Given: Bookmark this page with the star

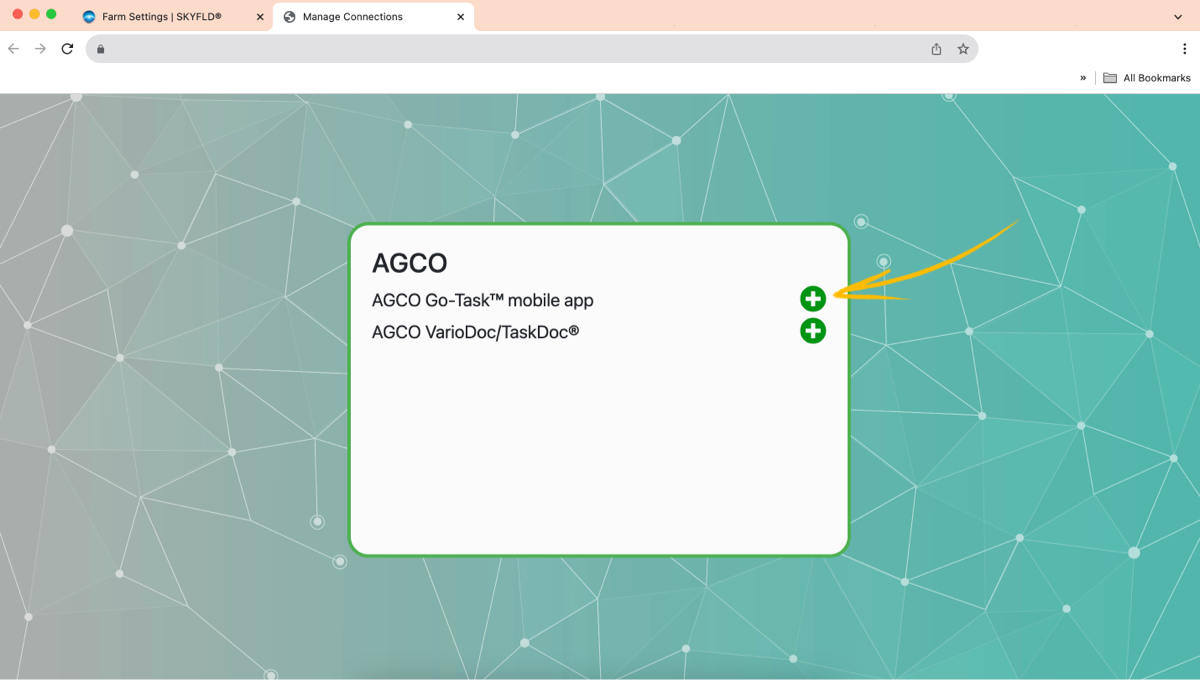Looking at the screenshot, I should [963, 49].
